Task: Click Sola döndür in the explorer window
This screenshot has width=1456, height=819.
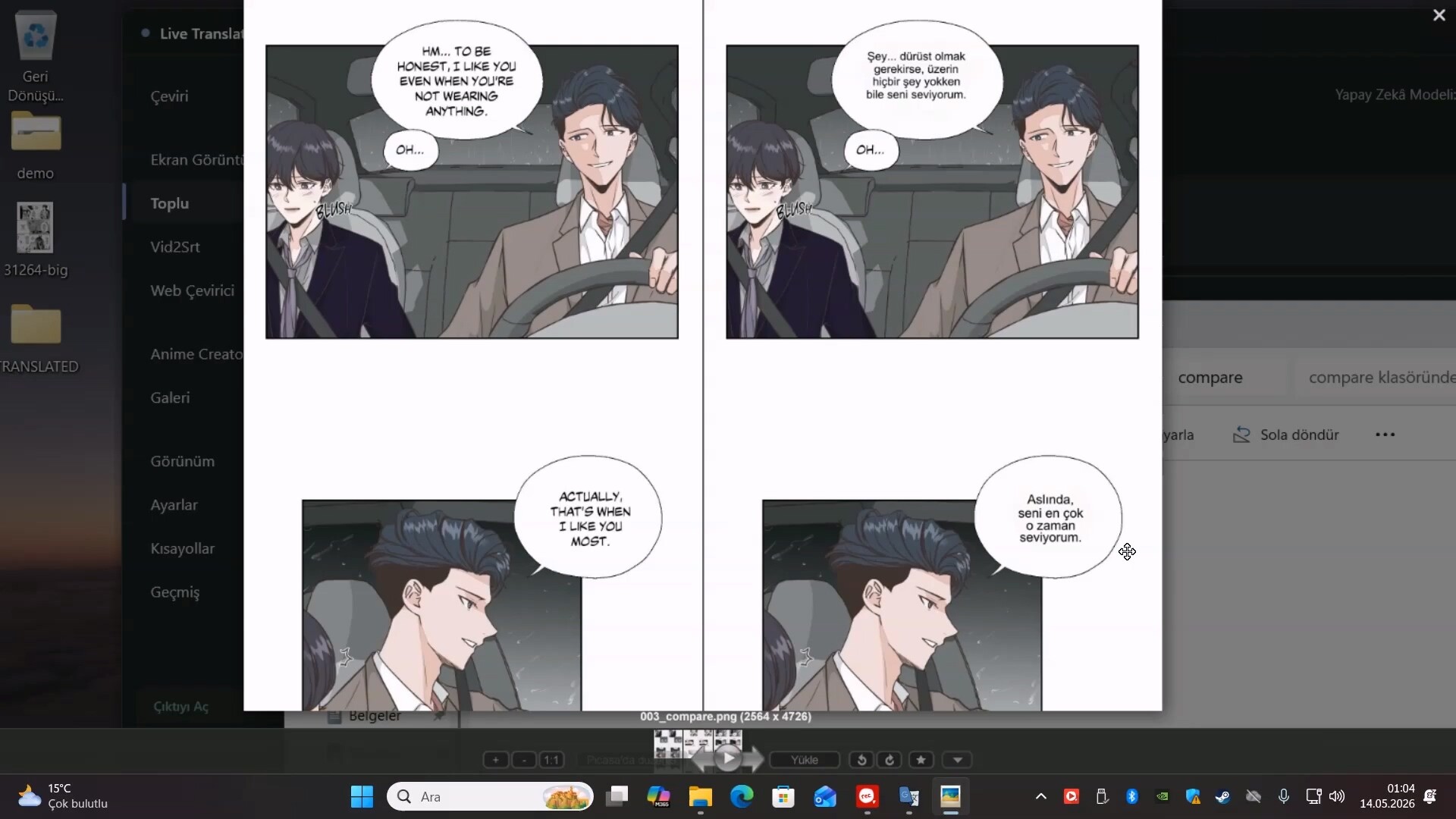Action: (1285, 435)
